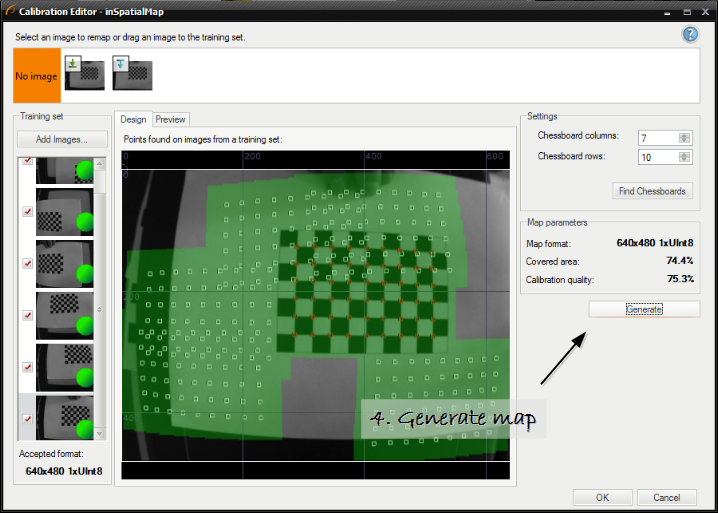Click the Calibration Editor title bar app icon
Viewport: 718px width, 513px height.
(9, 10)
